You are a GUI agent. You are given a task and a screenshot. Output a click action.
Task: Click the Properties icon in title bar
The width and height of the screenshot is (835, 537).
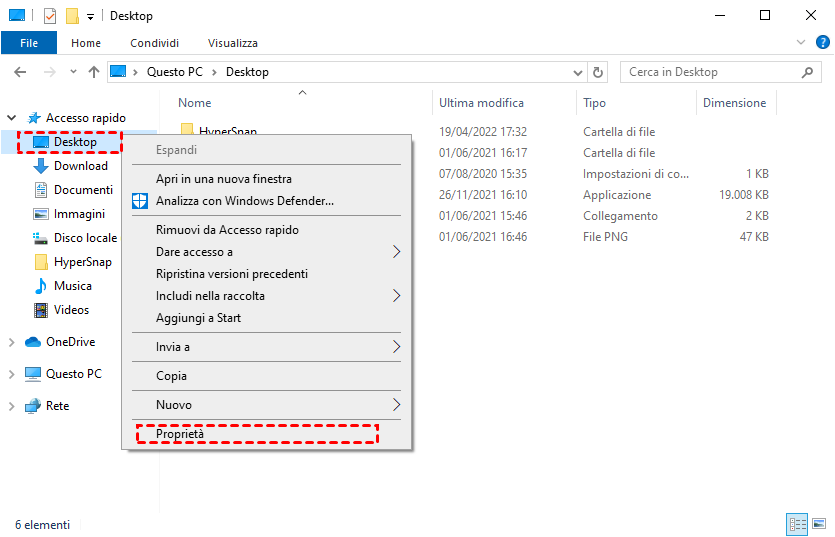(x=49, y=16)
